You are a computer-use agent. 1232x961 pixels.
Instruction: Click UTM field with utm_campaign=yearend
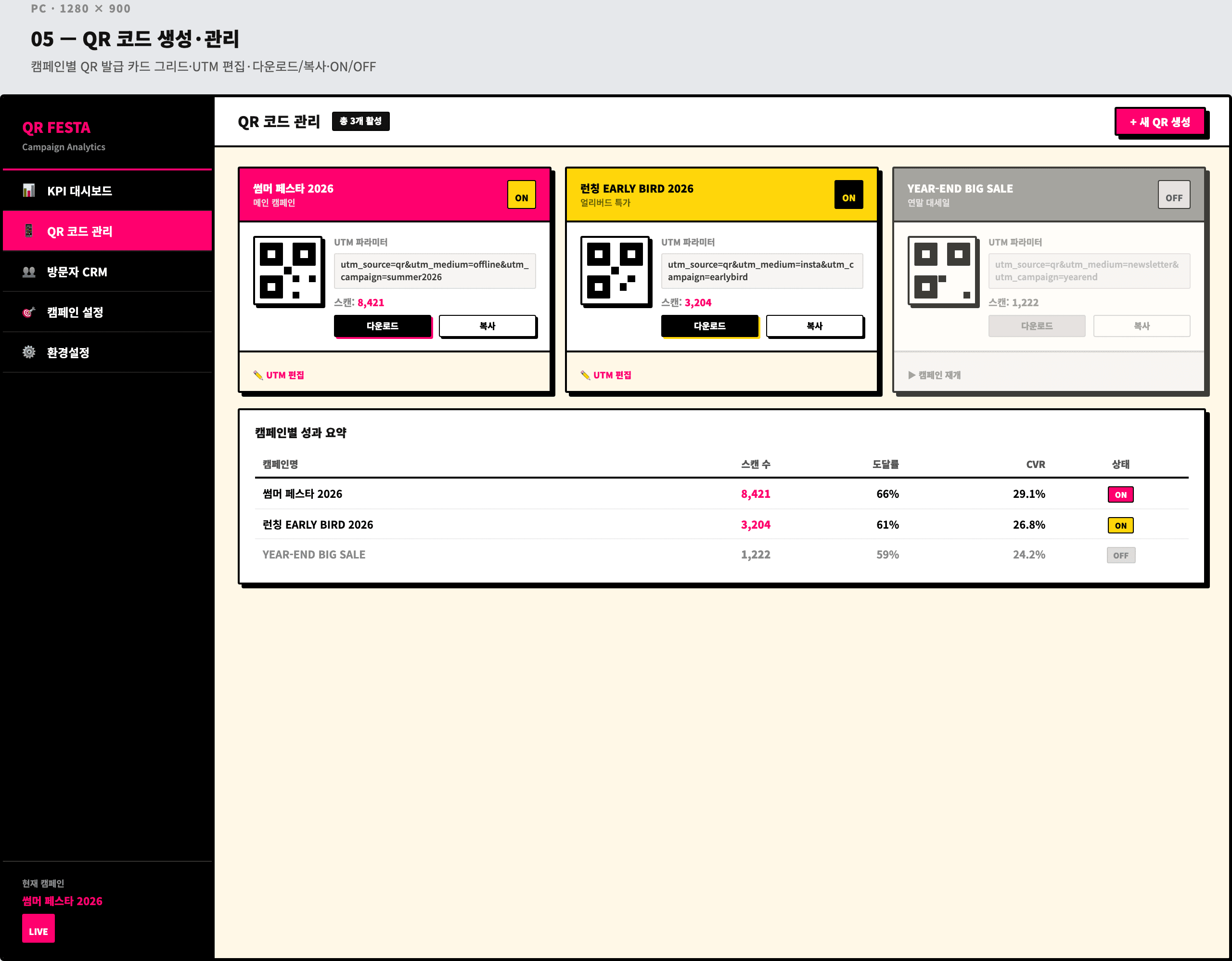(x=1089, y=271)
